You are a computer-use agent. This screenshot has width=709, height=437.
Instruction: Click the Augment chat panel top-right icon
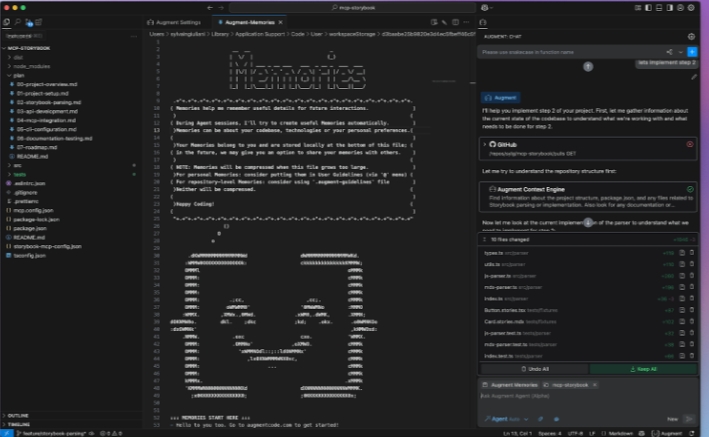click(x=691, y=37)
